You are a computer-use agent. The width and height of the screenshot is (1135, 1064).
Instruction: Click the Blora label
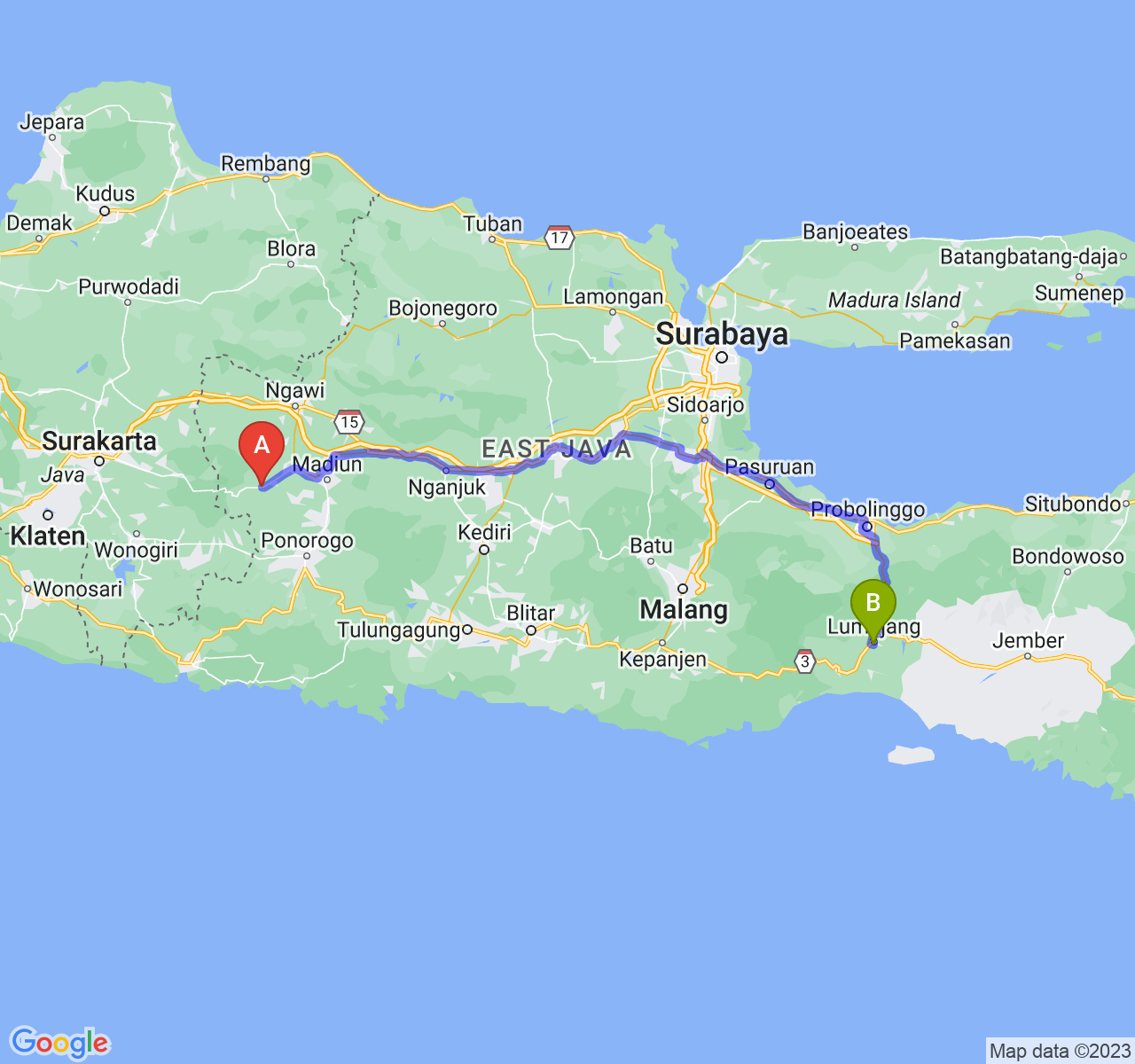[x=292, y=248]
